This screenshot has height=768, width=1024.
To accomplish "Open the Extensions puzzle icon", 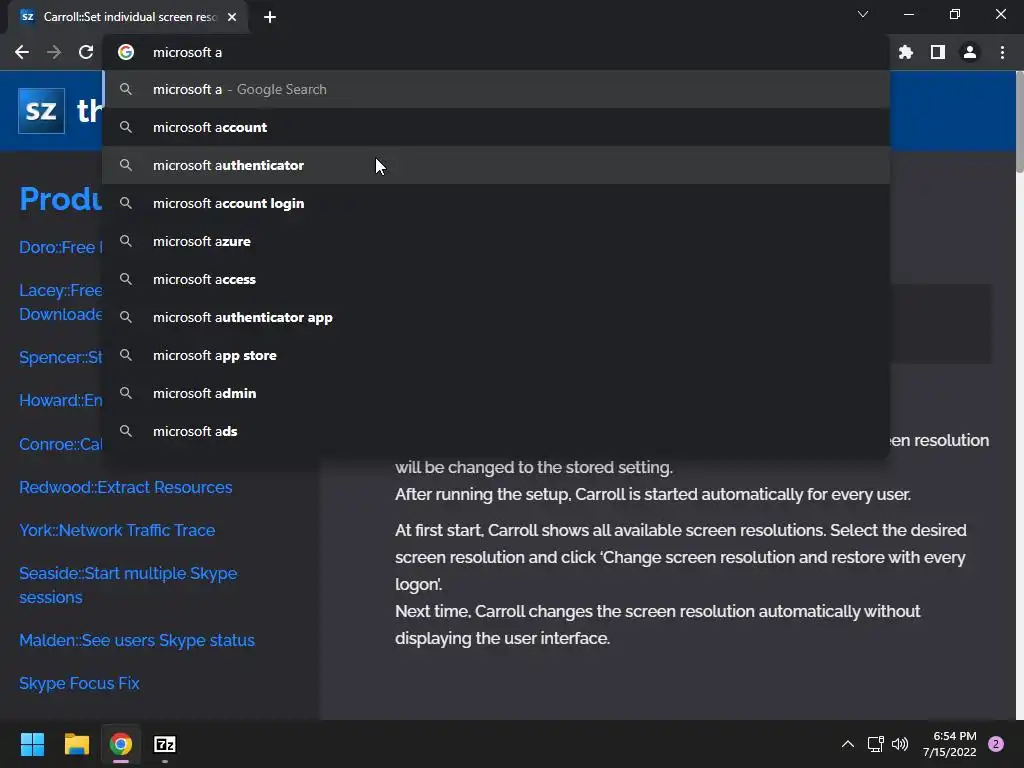I will coord(906,52).
